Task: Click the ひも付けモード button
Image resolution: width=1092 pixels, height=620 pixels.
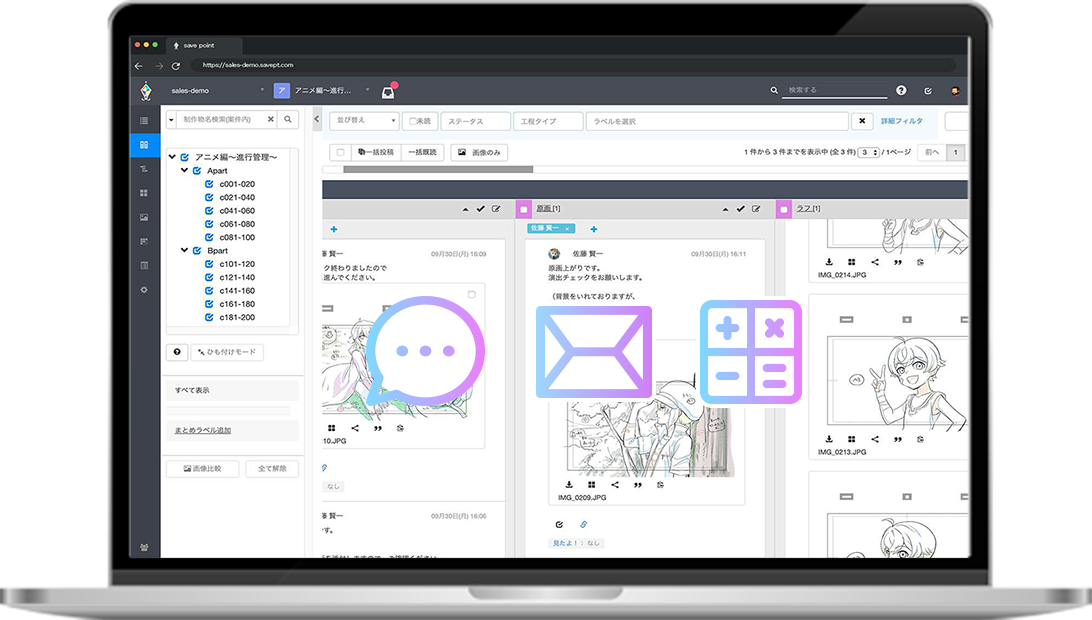Action: pos(227,352)
